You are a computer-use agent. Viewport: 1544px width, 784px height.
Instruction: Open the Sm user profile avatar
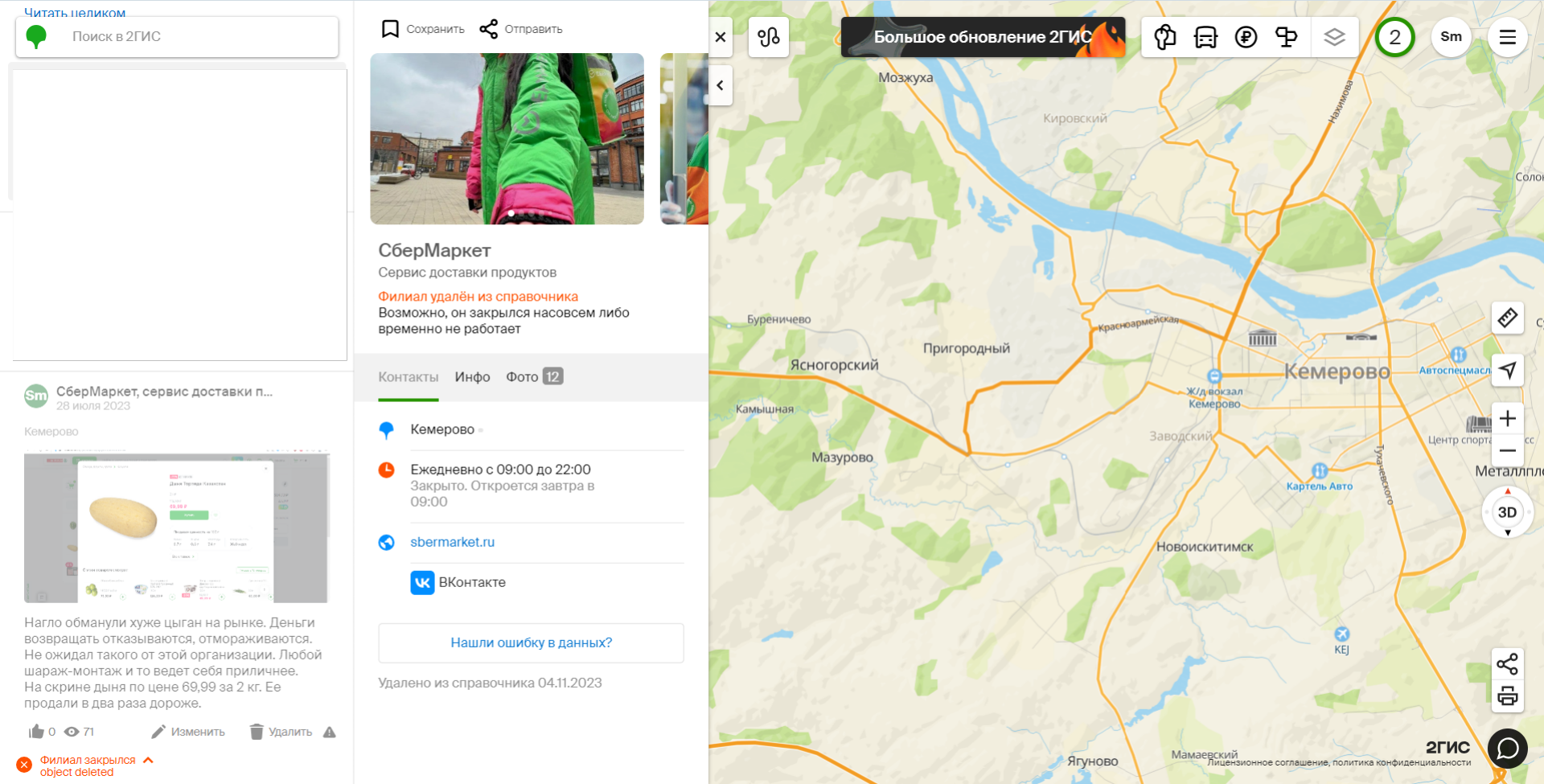(x=1451, y=37)
